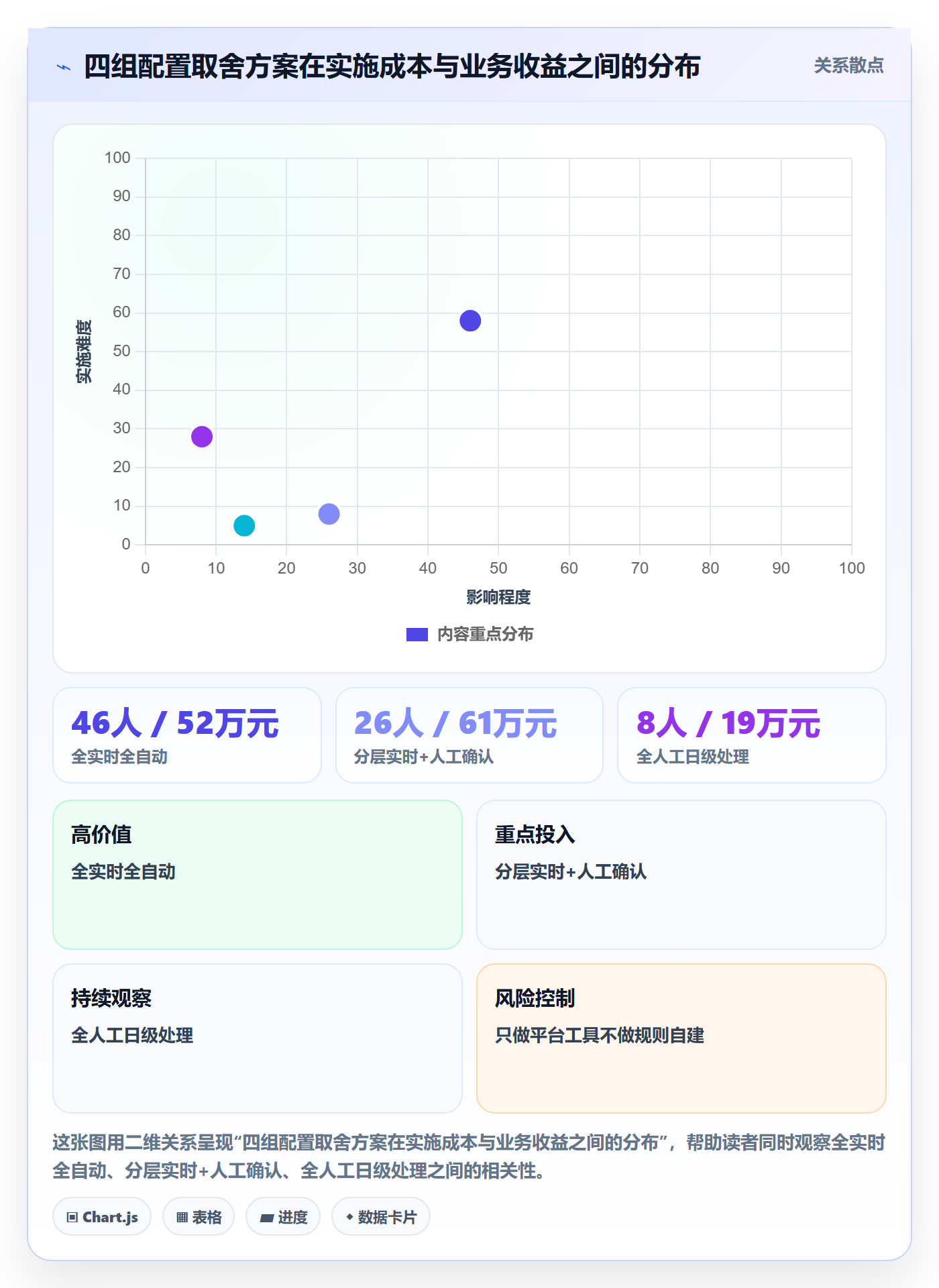Click the x-axis tick label 50
Viewport: 939px width, 1288px height.
click(x=498, y=568)
